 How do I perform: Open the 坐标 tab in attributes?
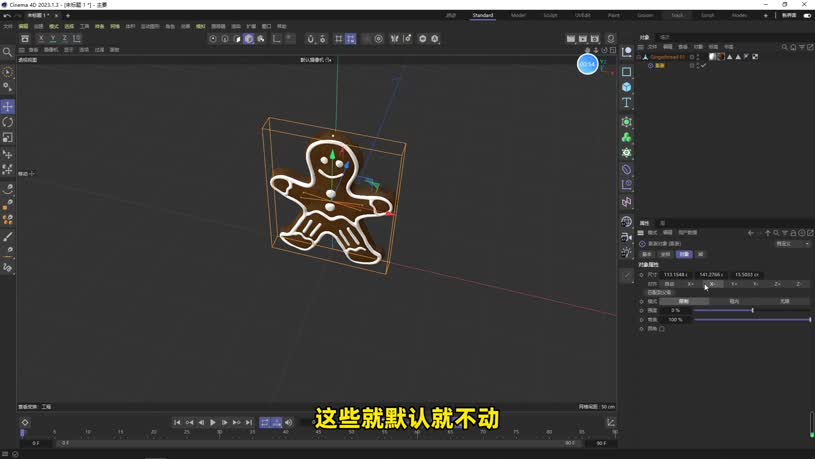click(665, 254)
